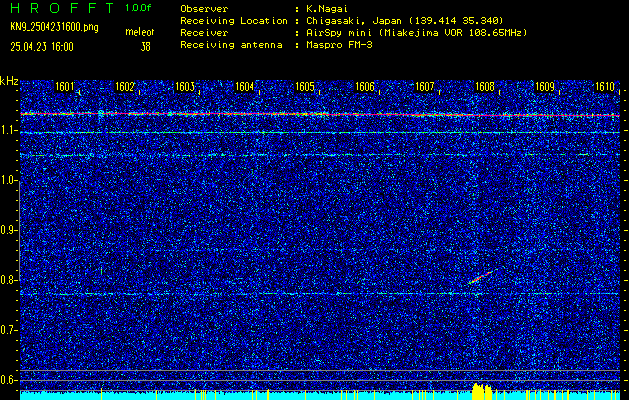Click the yellow signal burst in bottom strip
Image resolution: width=629 pixels, height=400 pixels.
tap(482, 392)
